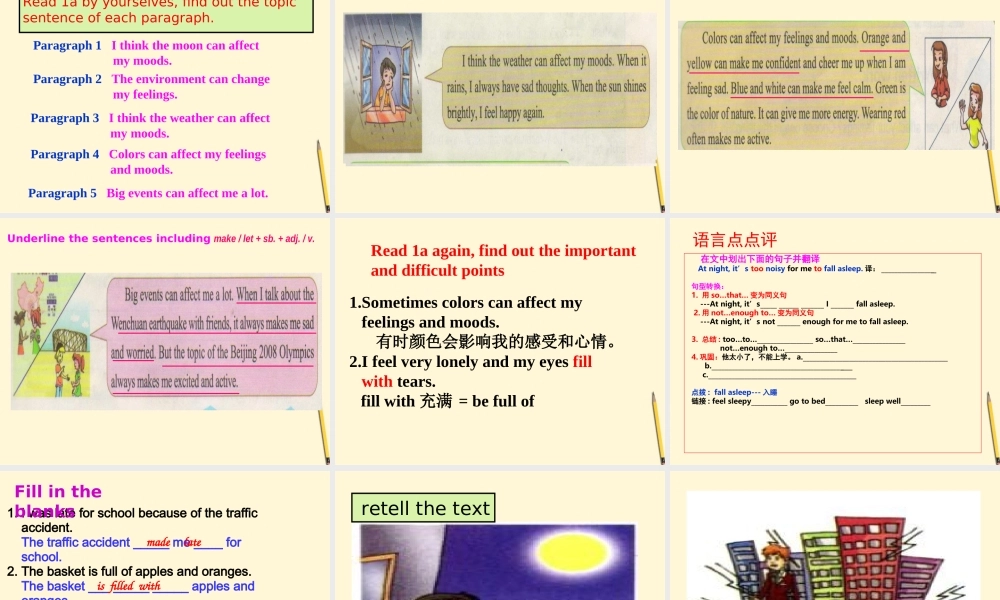Viewport: 1000px width, 600px height.
Task: Open the retell the text moon slide
Action: point(500,536)
